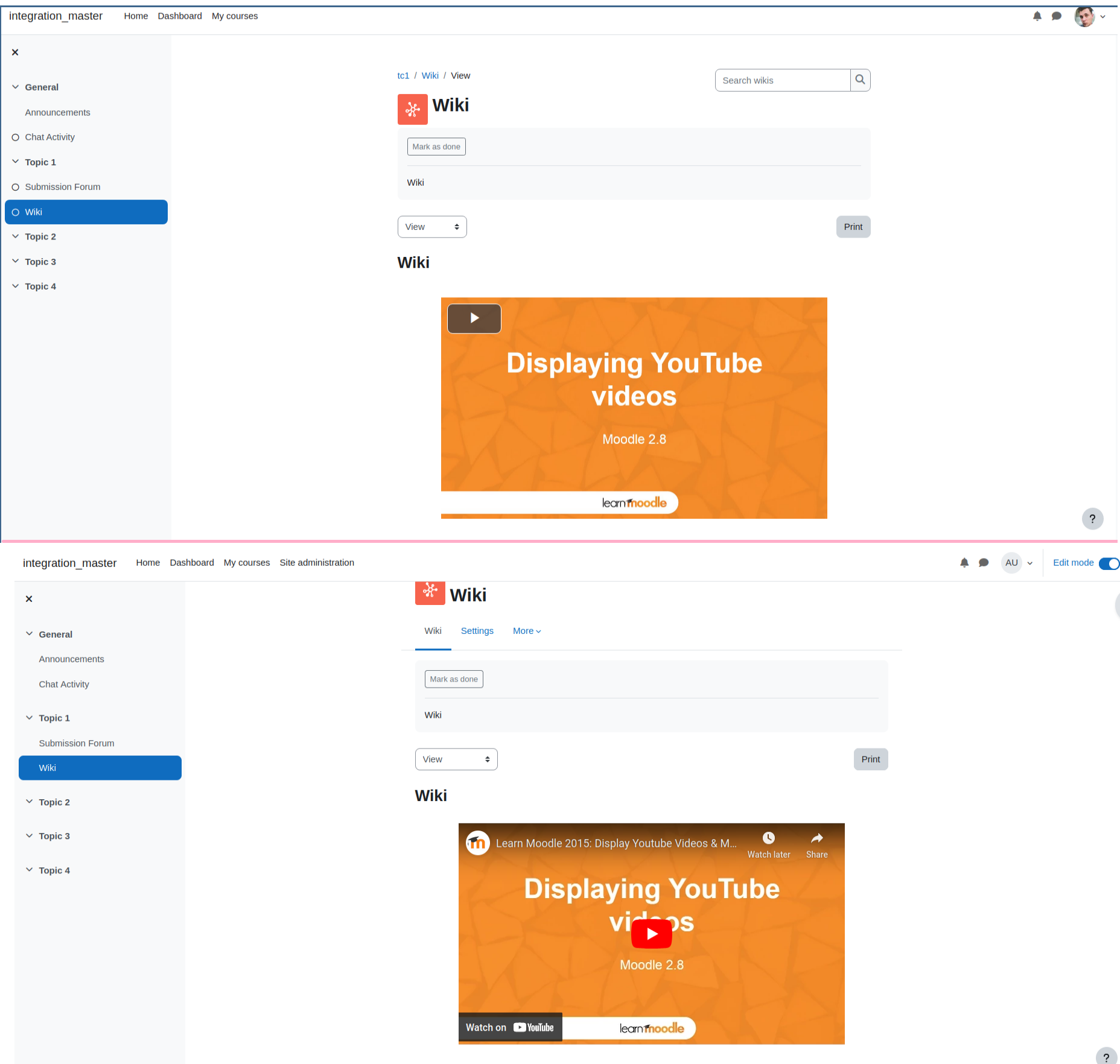This screenshot has height=1064, width=1120.
Task: Click Mark as done in top page
Action: pos(436,147)
